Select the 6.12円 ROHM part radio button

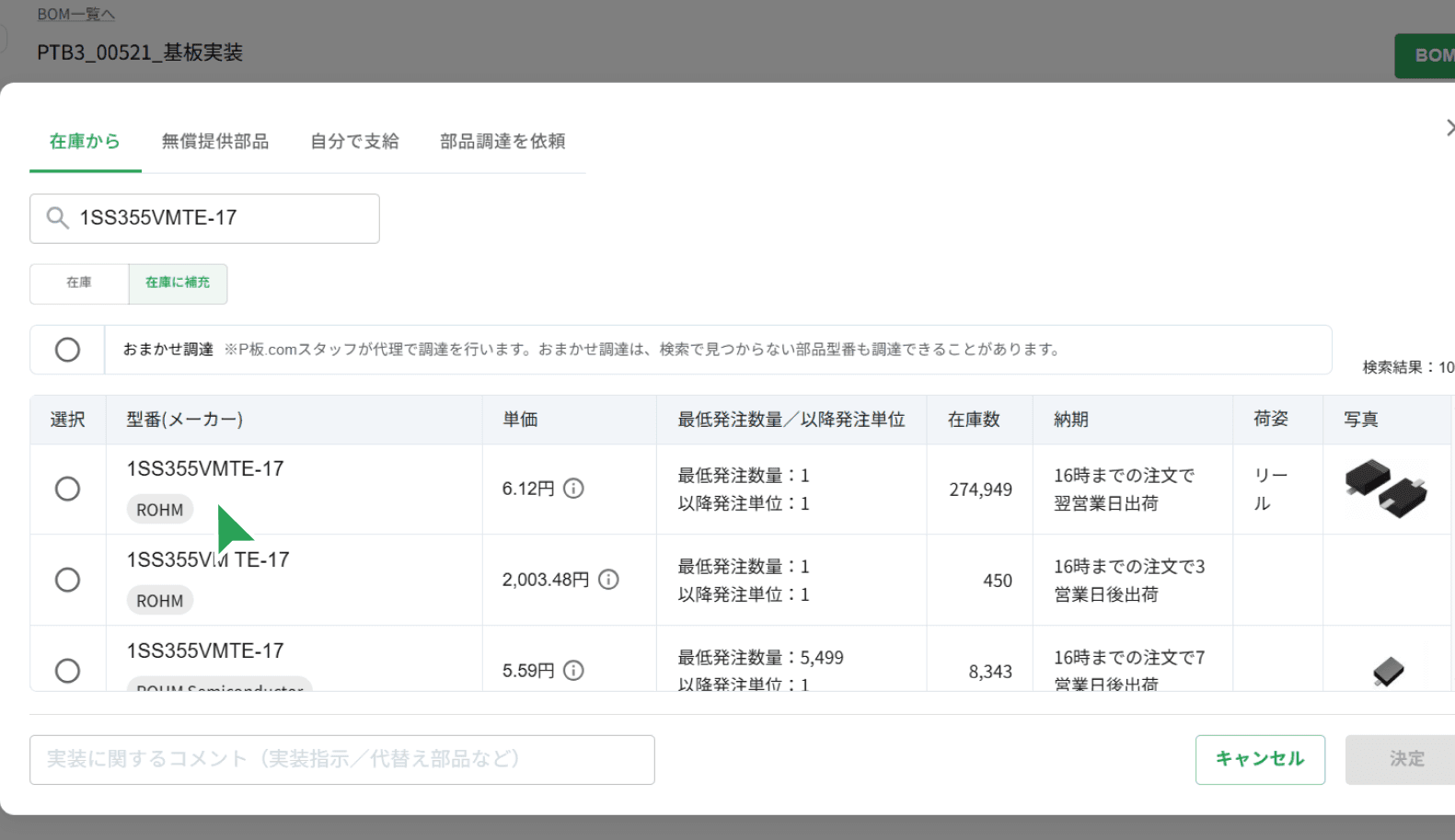pyautogui.click(x=67, y=489)
